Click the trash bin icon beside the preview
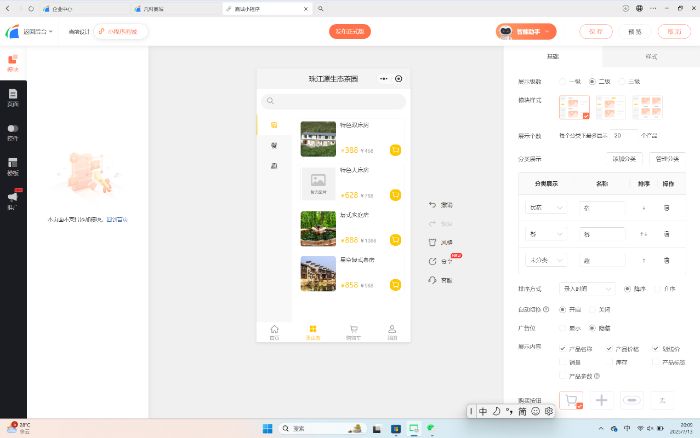Screen dimensions: 700x438 coord(432,242)
